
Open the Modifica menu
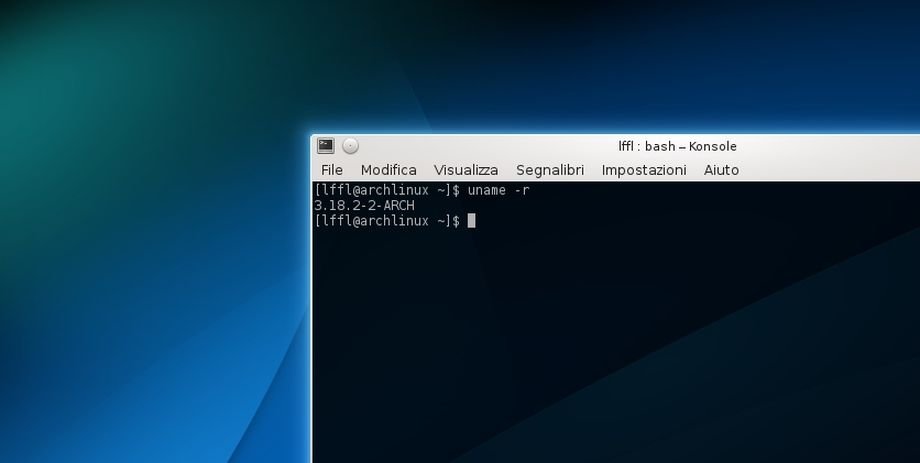tap(388, 170)
